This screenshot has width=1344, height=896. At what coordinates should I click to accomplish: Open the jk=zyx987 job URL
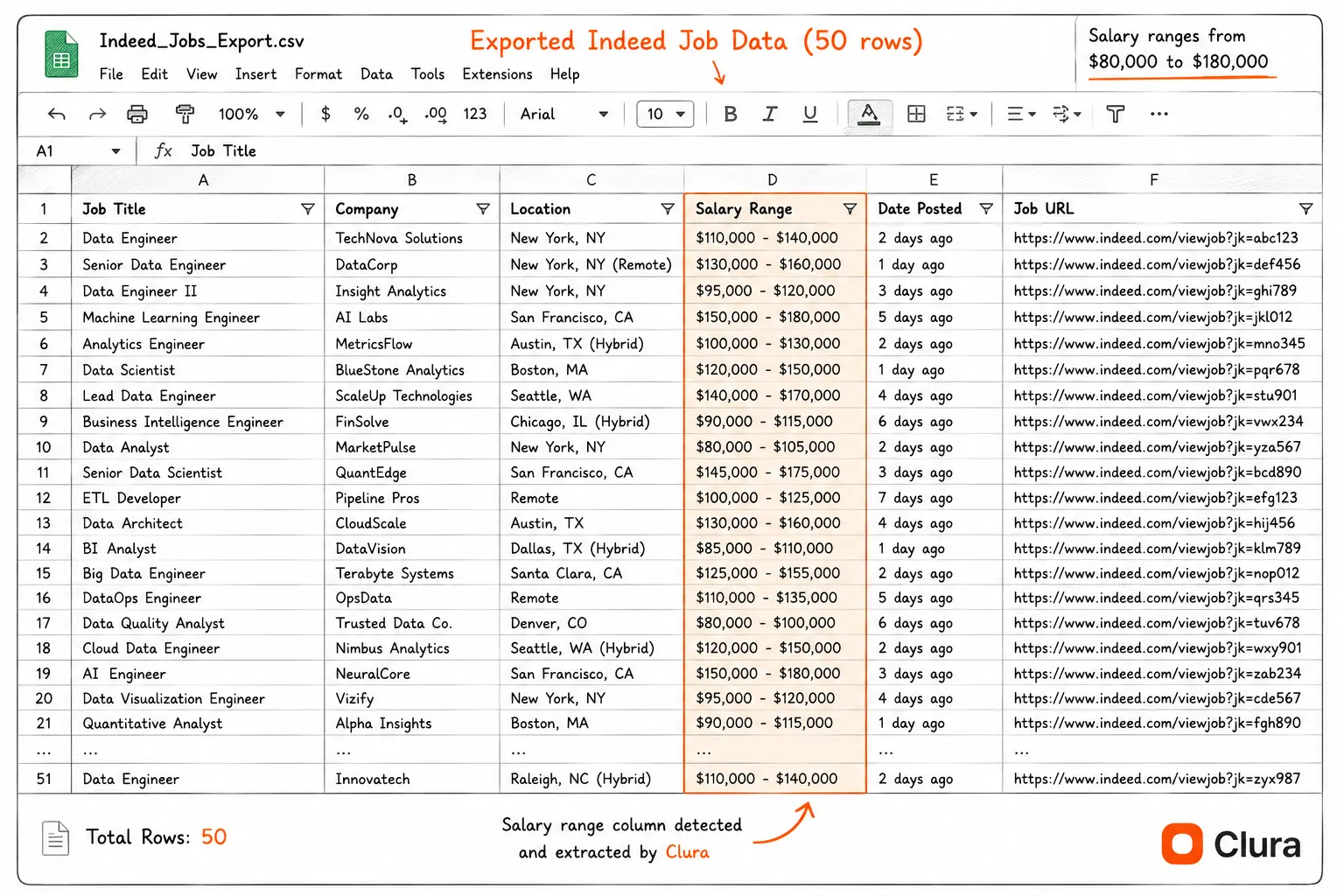click(1157, 779)
